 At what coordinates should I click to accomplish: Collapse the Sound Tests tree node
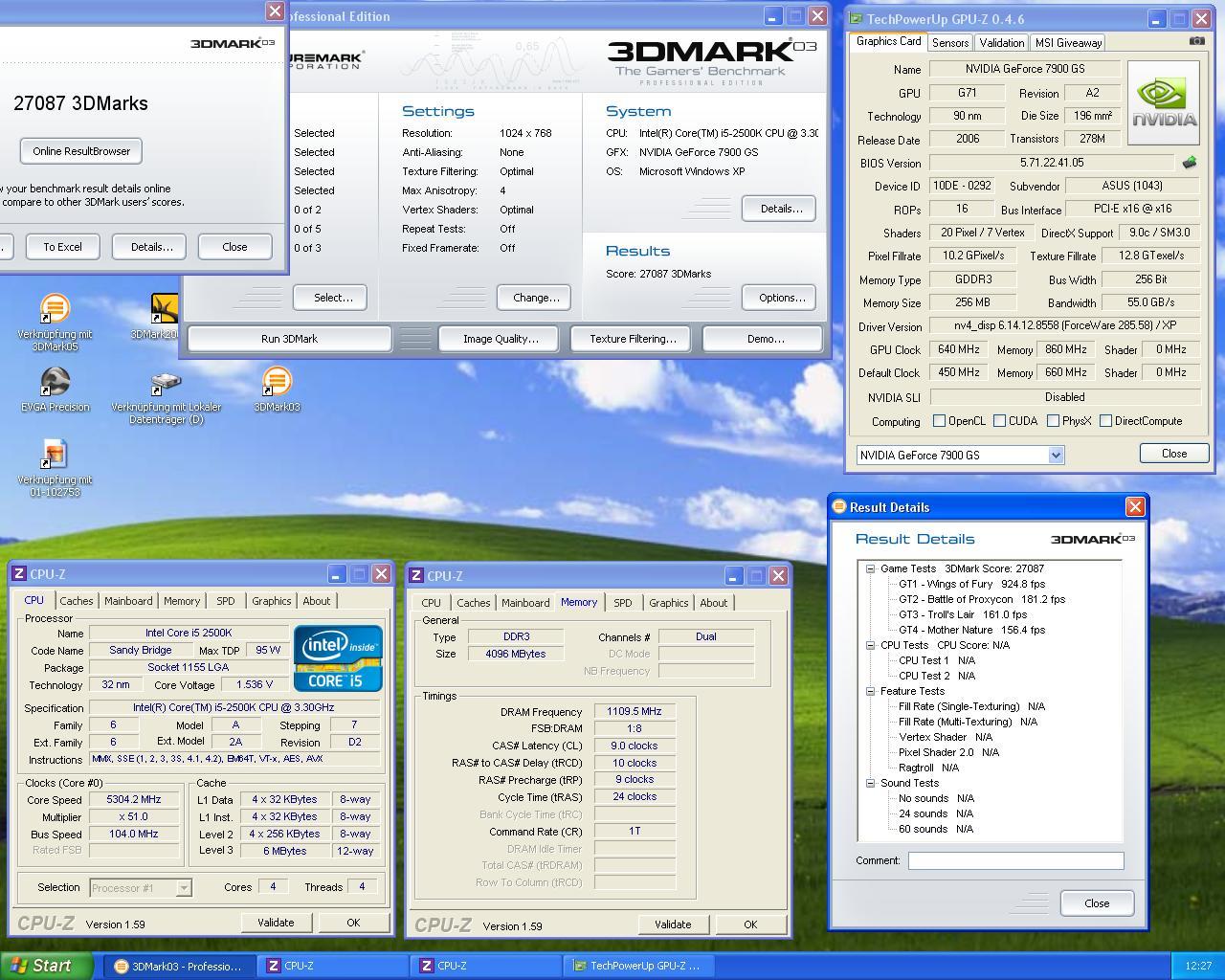pyautogui.click(x=871, y=783)
